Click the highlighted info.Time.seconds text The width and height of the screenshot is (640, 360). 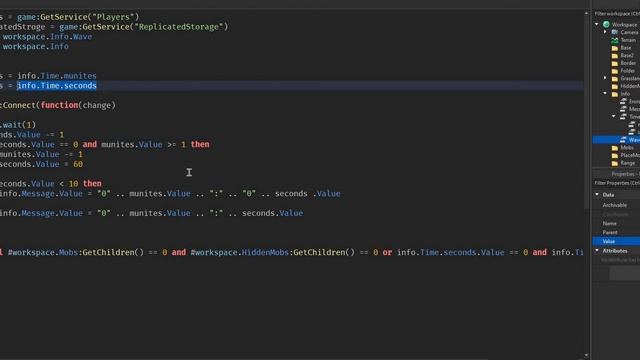[x=57, y=86]
